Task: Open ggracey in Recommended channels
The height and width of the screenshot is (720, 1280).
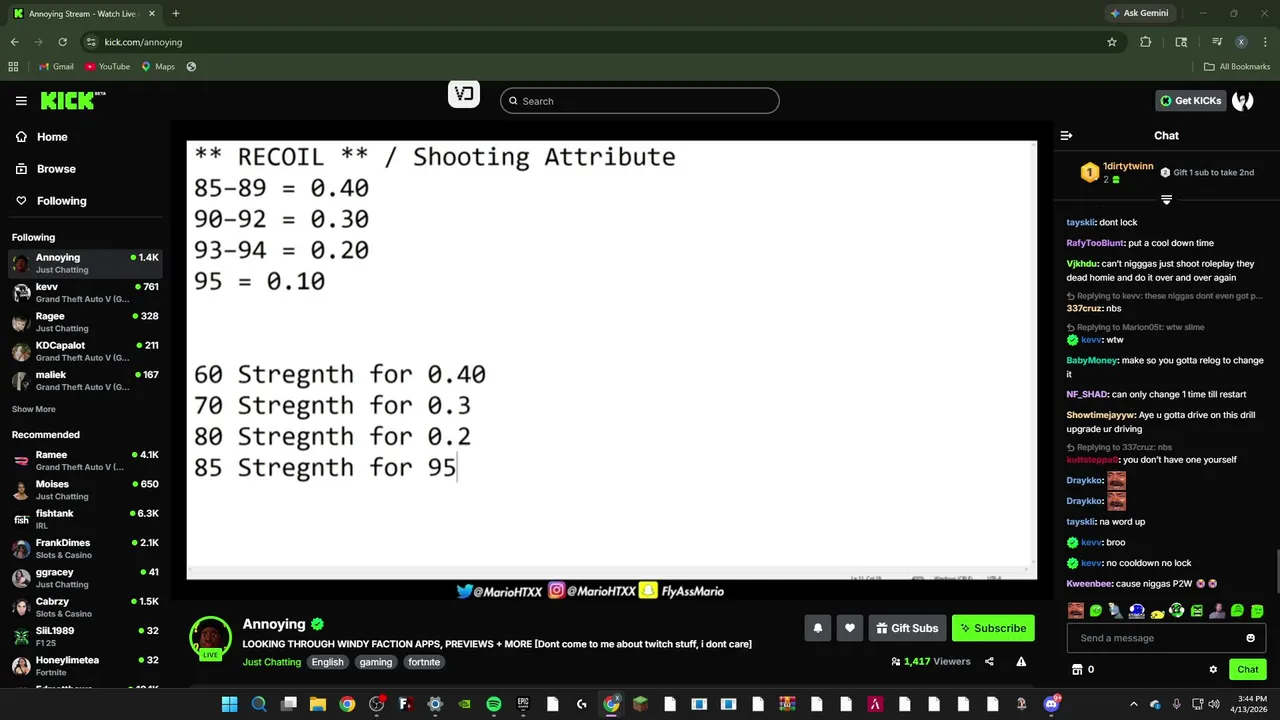Action: pos(85,578)
